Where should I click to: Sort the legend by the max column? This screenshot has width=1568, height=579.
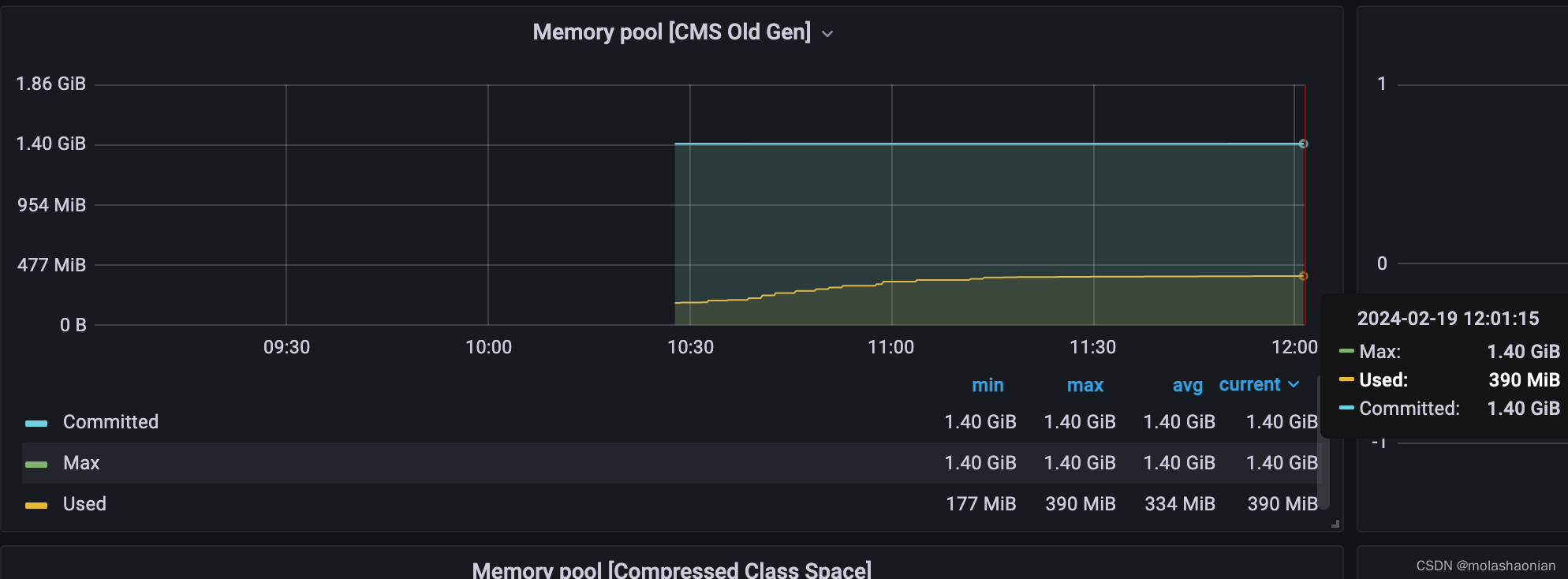1085,385
